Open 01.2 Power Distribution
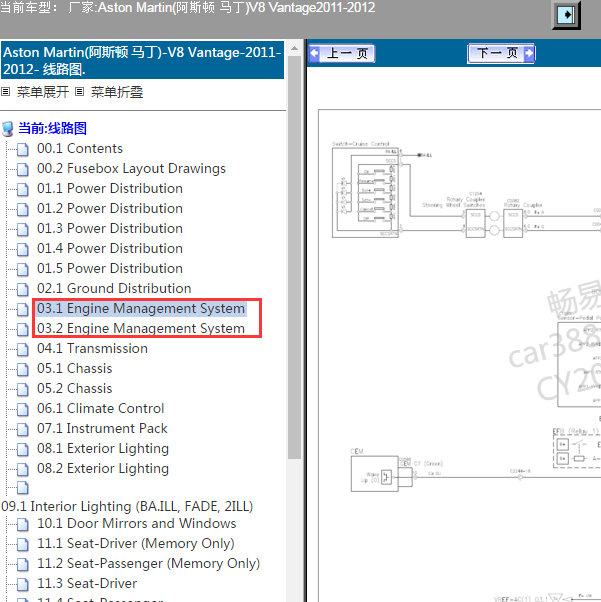 pyautogui.click(x=110, y=208)
